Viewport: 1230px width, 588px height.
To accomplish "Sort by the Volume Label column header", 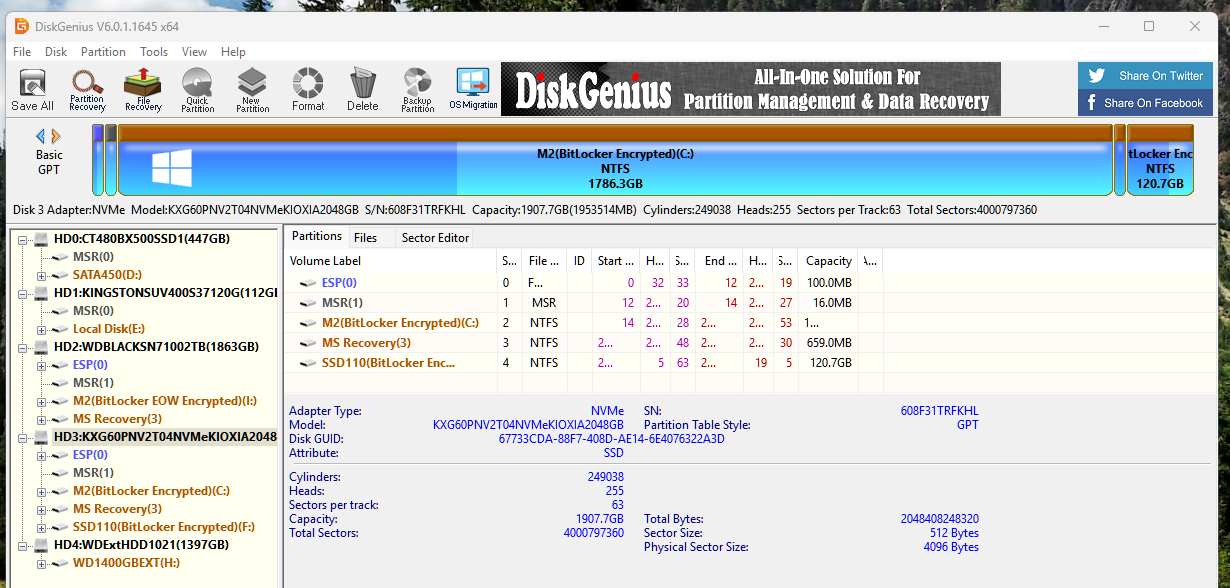I will pos(391,261).
